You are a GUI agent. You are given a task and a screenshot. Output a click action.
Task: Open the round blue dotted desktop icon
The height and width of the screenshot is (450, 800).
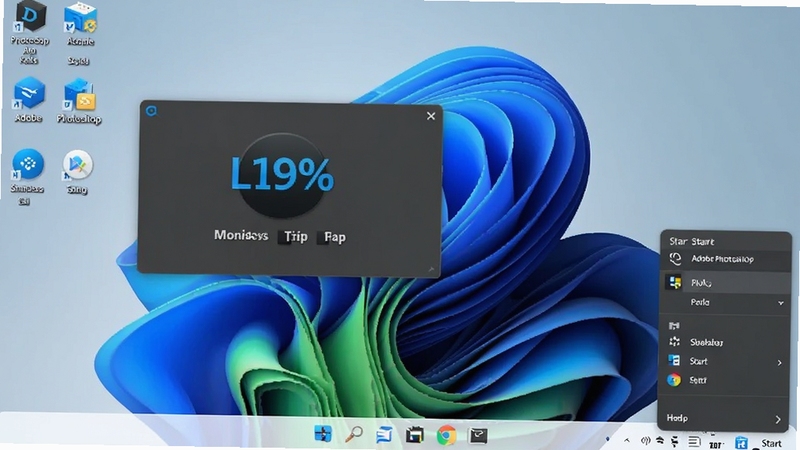pyautogui.click(x=27, y=176)
